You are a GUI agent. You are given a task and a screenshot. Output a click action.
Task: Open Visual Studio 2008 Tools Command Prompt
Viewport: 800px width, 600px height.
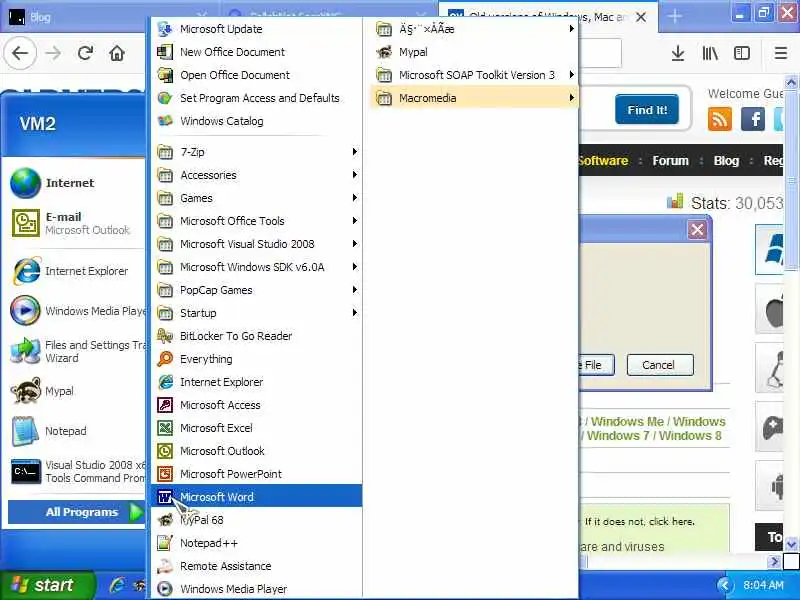[77, 471]
